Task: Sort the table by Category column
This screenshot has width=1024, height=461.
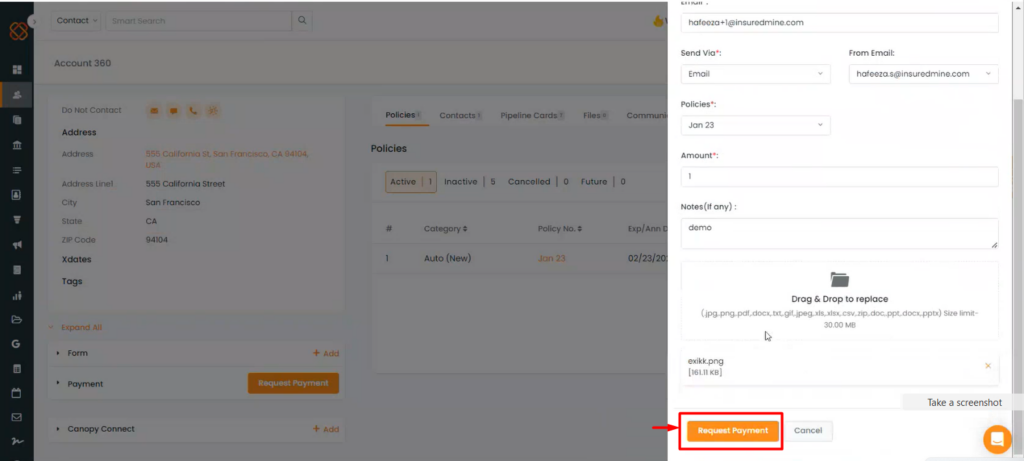Action: 445,229
